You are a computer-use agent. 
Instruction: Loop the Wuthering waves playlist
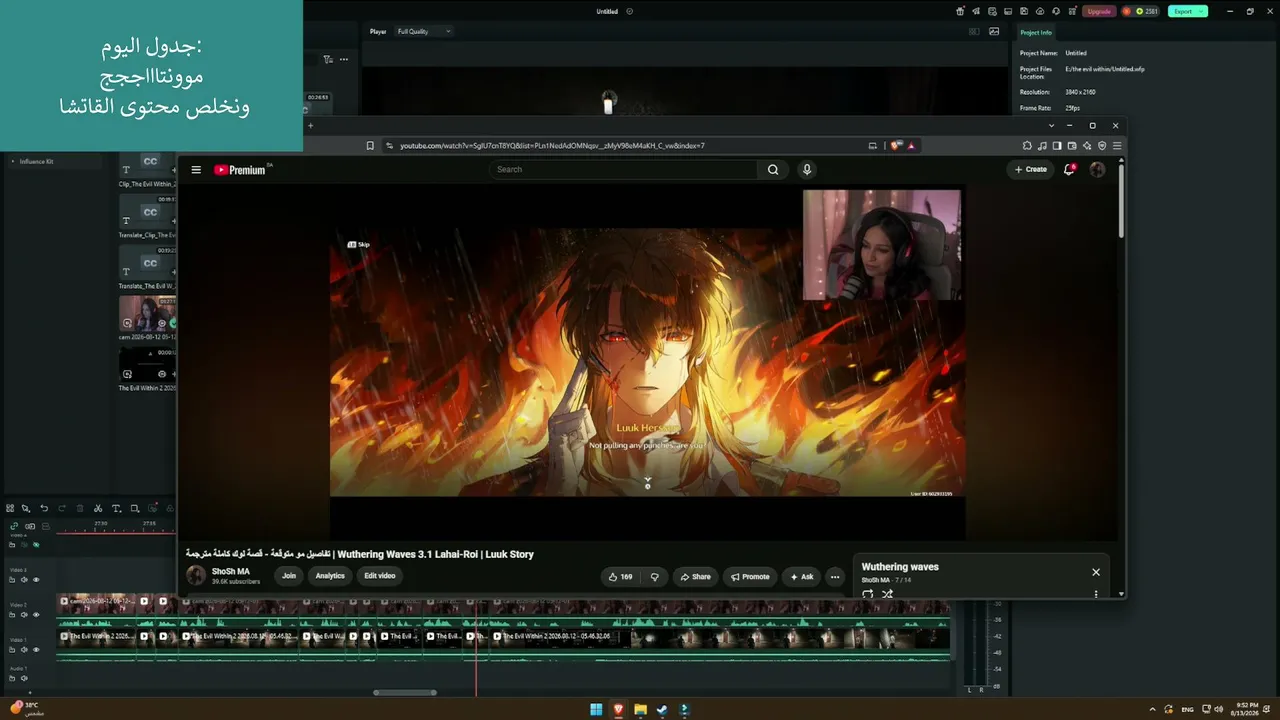point(867,594)
